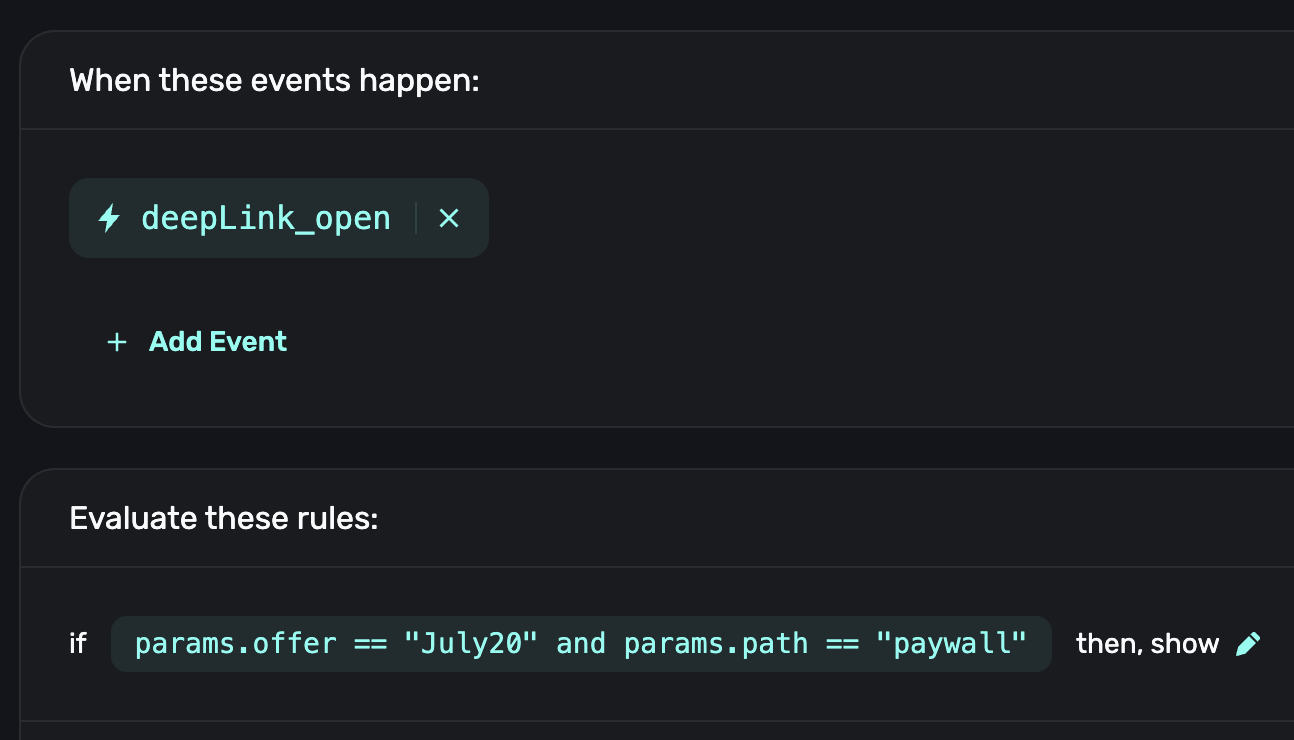Click the "then, show" label
This screenshot has width=1294, height=740.
(1147, 644)
